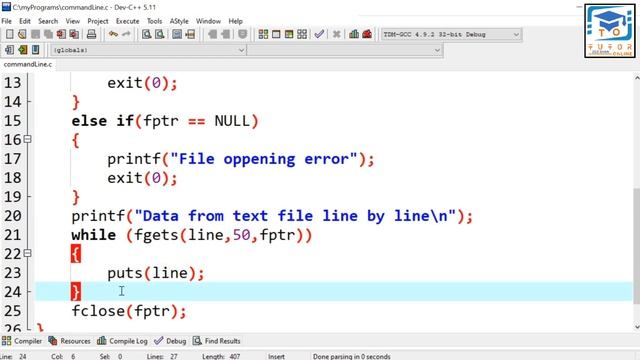Click the scrollbar up arrow
The width and height of the screenshot is (640, 360).
click(x=636, y=78)
